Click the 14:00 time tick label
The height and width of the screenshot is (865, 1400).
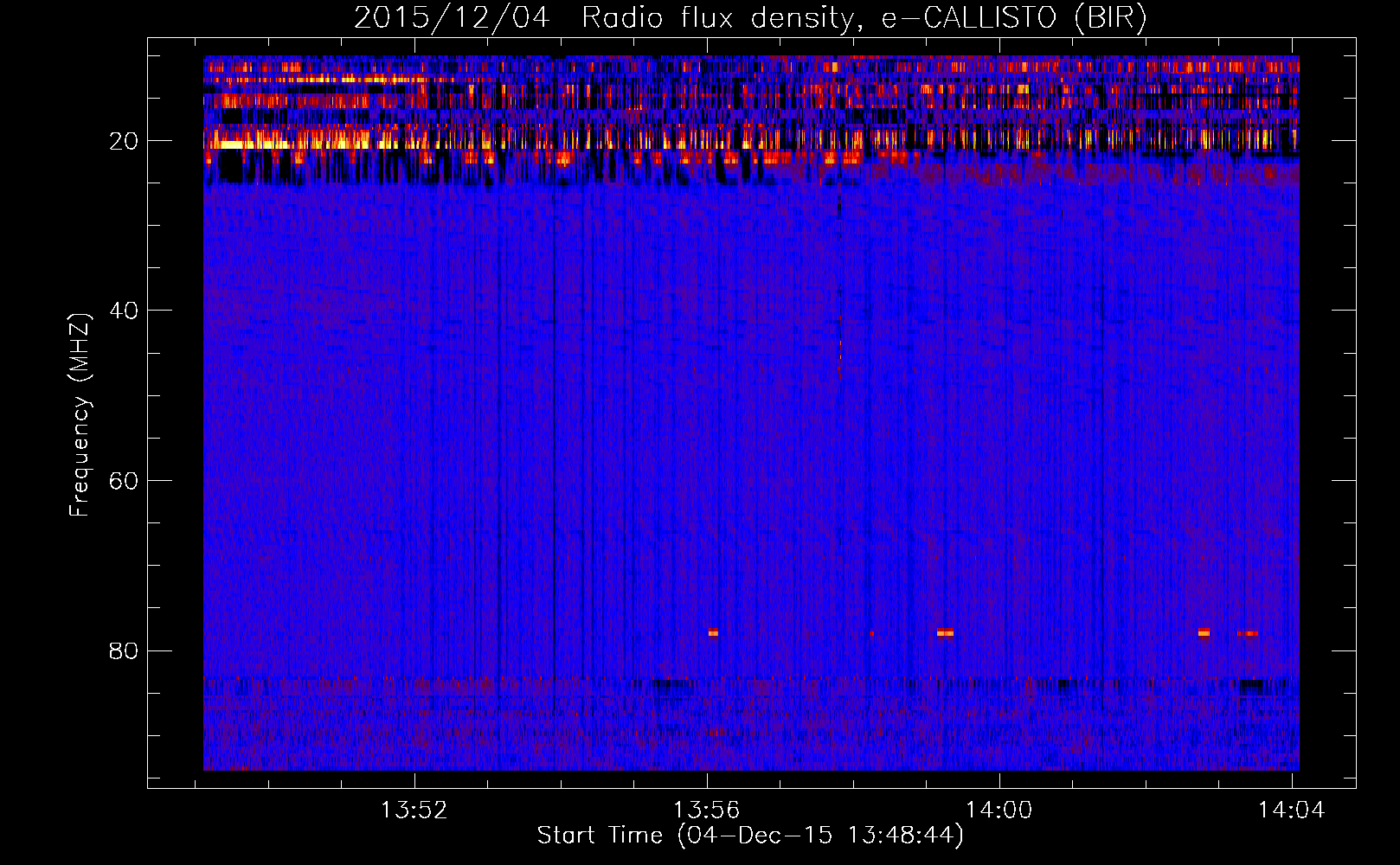pyautogui.click(x=999, y=811)
